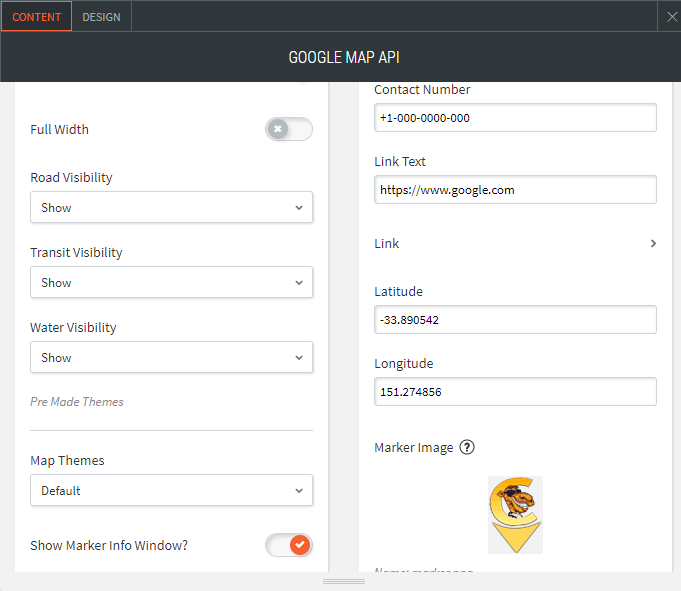This screenshot has height=591, width=681.
Task: Click the Link row label
Action: (x=387, y=243)
